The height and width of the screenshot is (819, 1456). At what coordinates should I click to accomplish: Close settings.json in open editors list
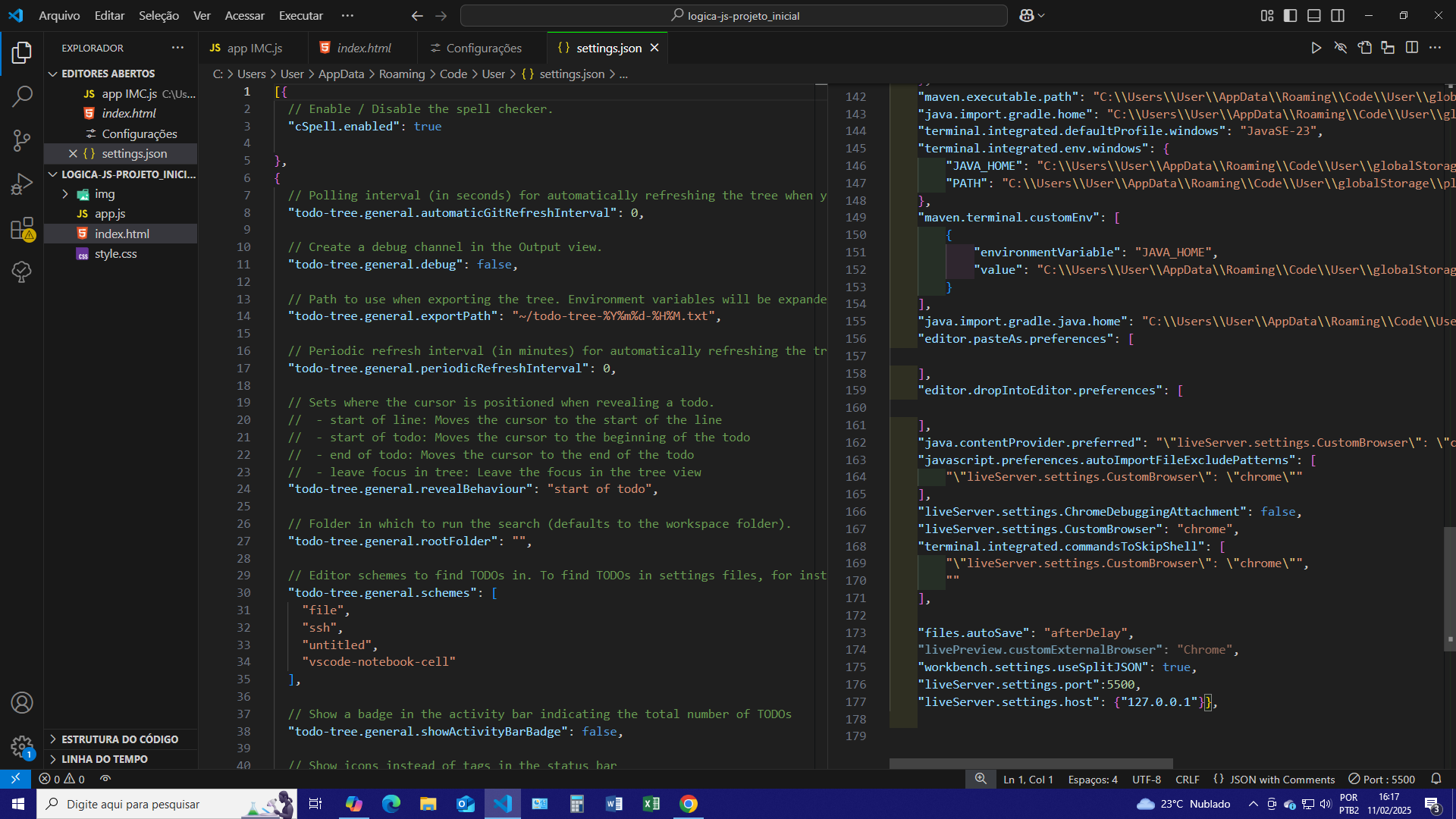pyautogui.click(x=73, y=153)
